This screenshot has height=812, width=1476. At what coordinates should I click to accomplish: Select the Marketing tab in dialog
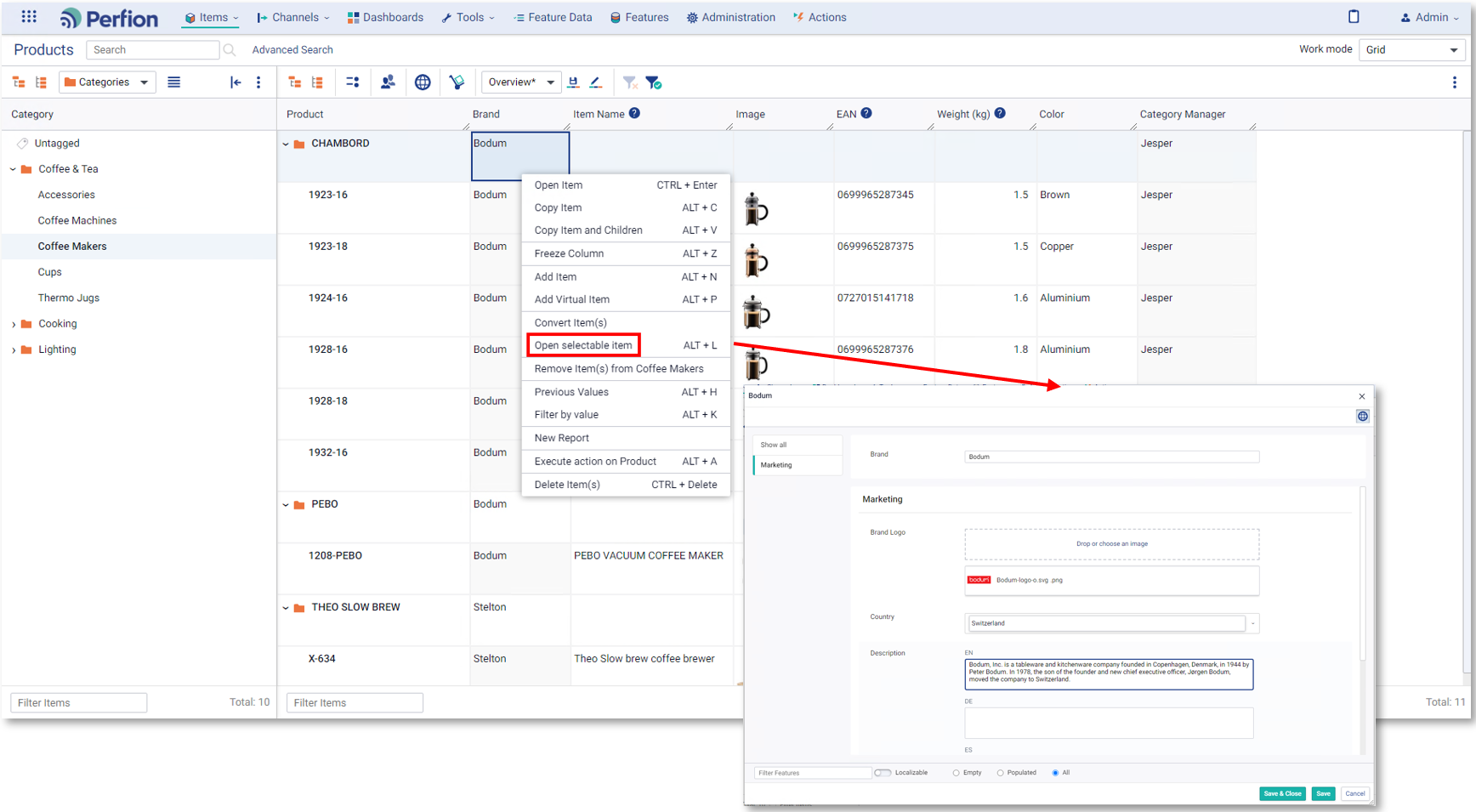pyautogui.click(x=798, y=465)
